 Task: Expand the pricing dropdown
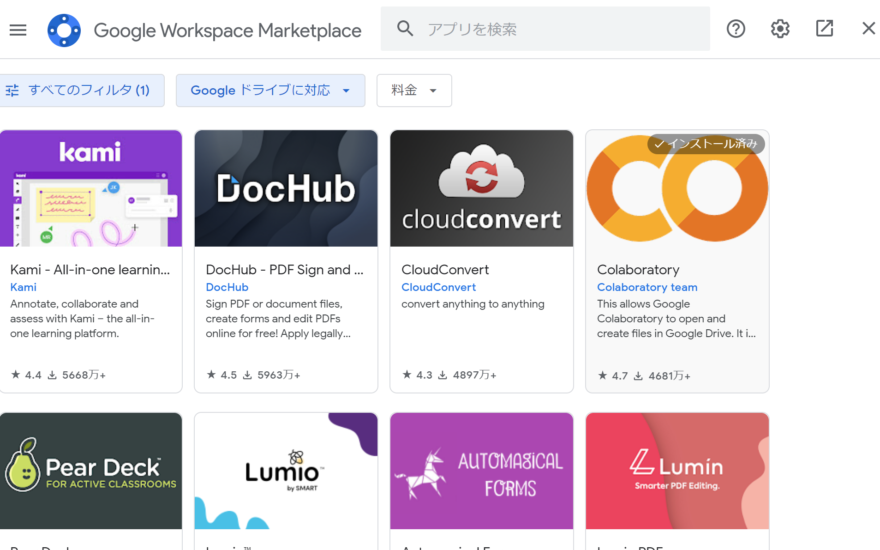click(414, 90)
